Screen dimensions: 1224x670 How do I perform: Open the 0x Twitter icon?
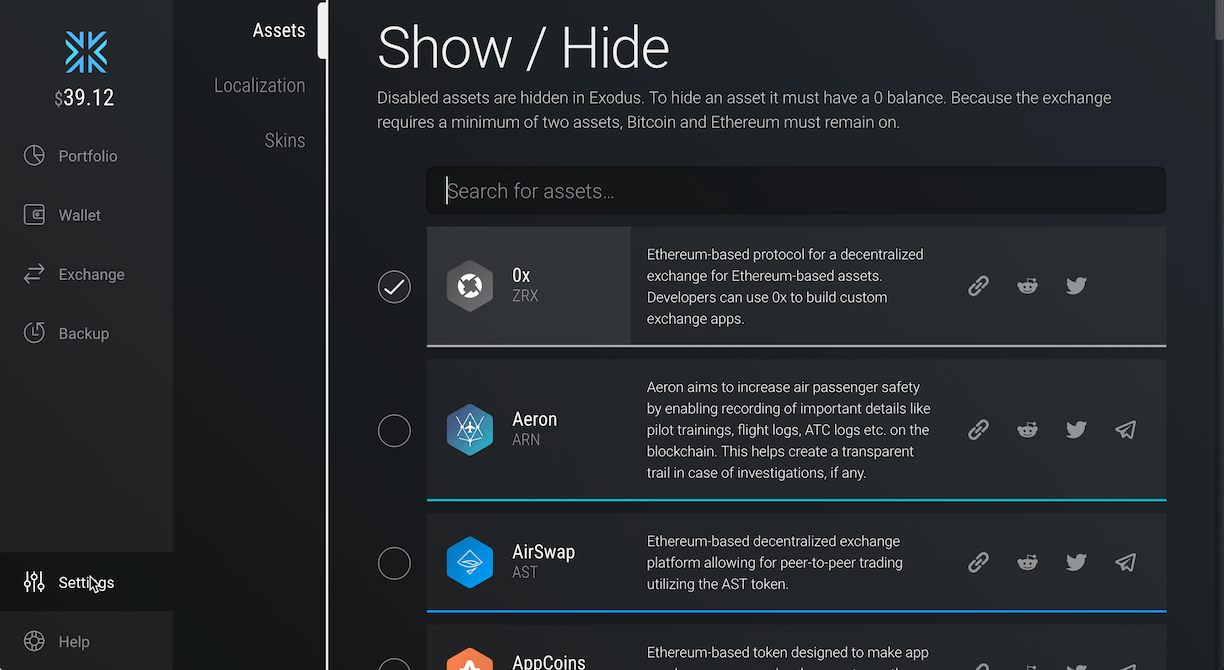(x=1076, y=286)
